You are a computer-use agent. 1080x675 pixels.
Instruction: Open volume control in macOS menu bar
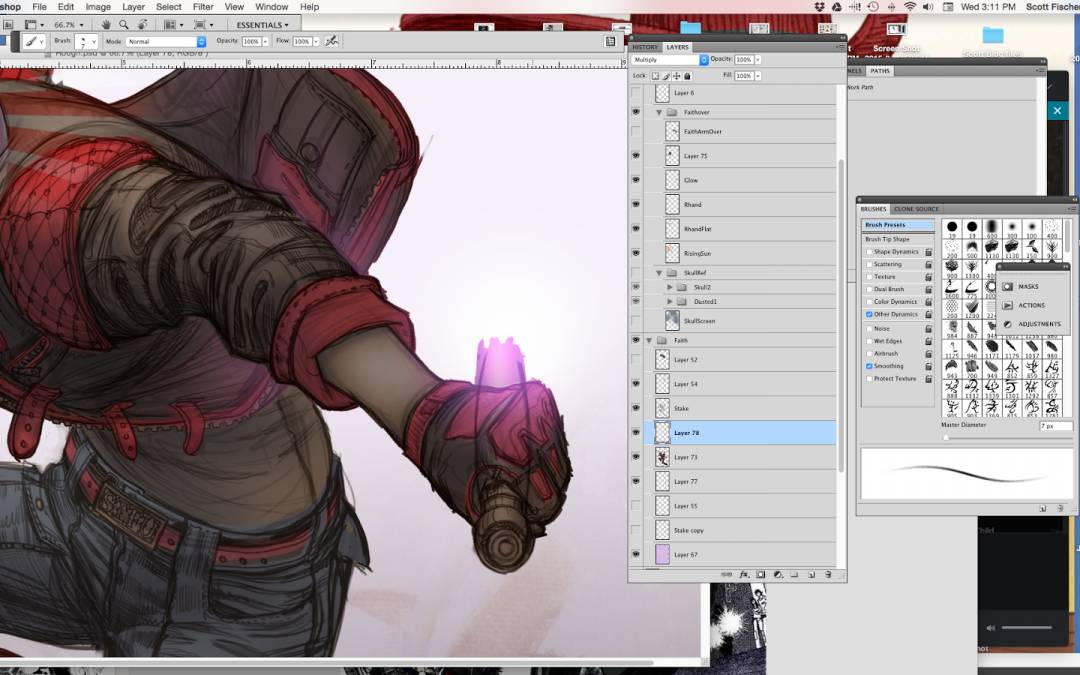928,7
